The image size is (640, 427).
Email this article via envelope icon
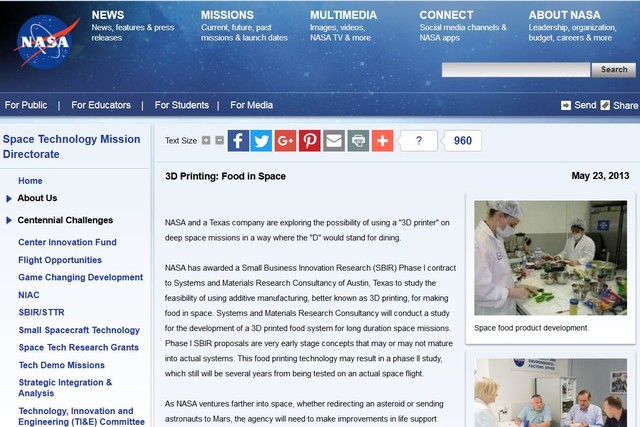(334, 141)
